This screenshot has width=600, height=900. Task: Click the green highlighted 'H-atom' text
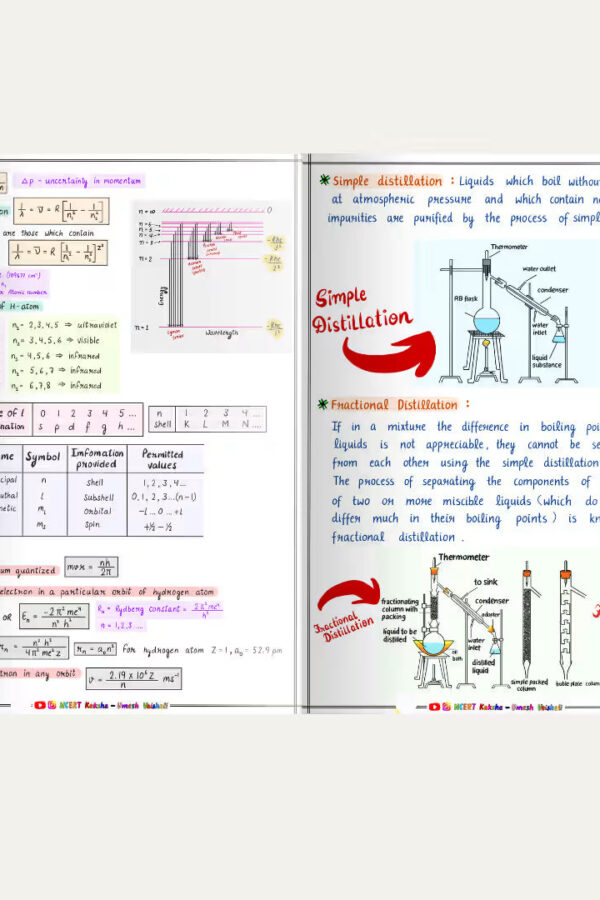(25, 307)
